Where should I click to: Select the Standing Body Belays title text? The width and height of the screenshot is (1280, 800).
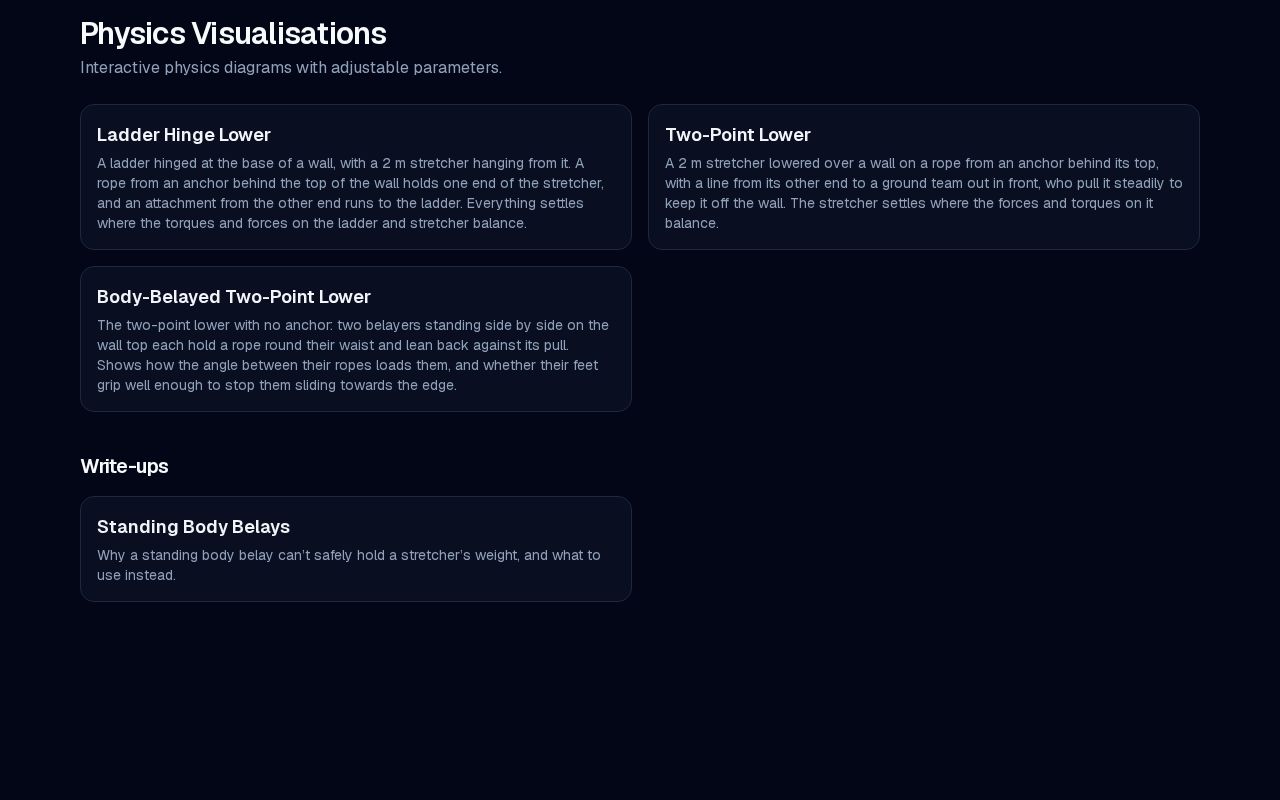point(193,527)
